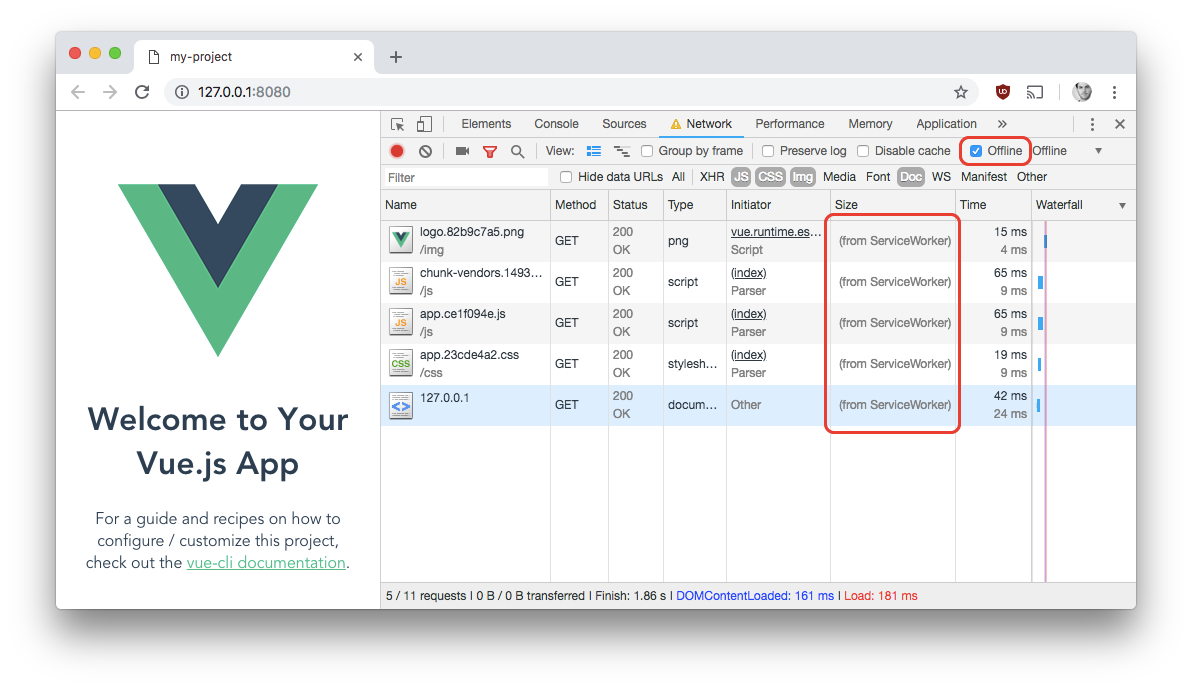Click the red record network log button
Image resolution: width=1192 pixels, height=689 pixels.
pos(397,150)
